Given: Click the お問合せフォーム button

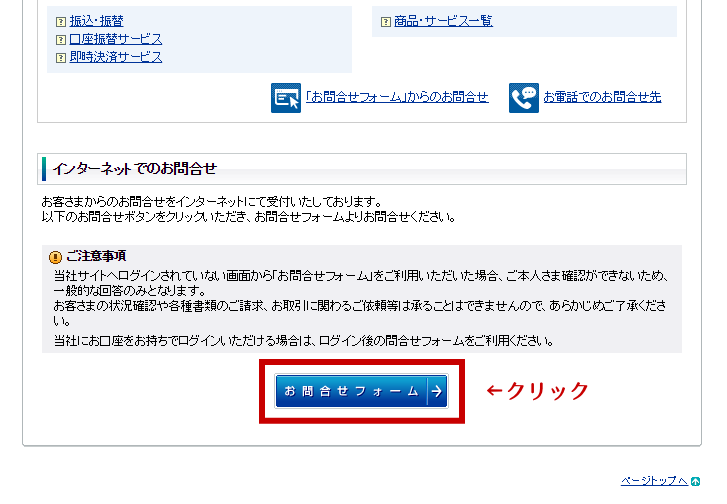Looking at the screenshot, I should pyautogui.click(x=361, y=391).
